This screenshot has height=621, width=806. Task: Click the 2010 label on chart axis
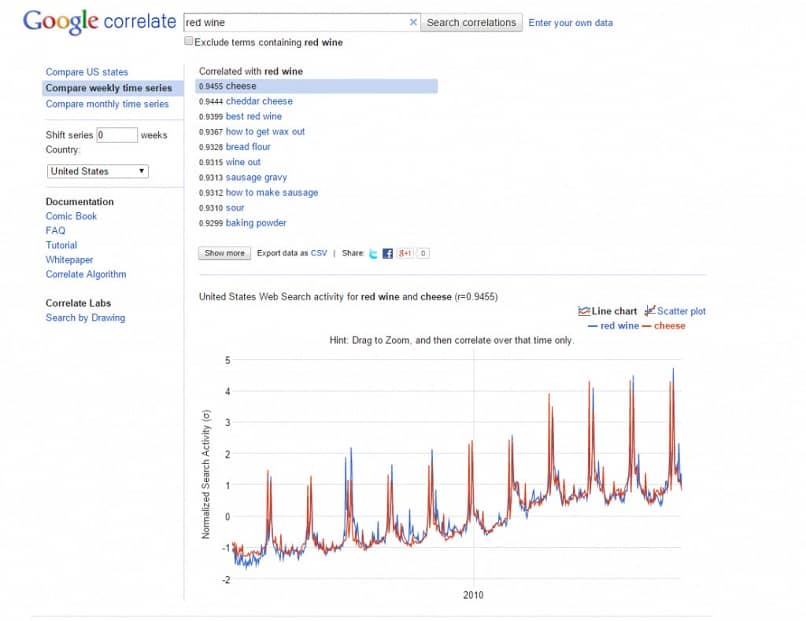tap(473, 595)
